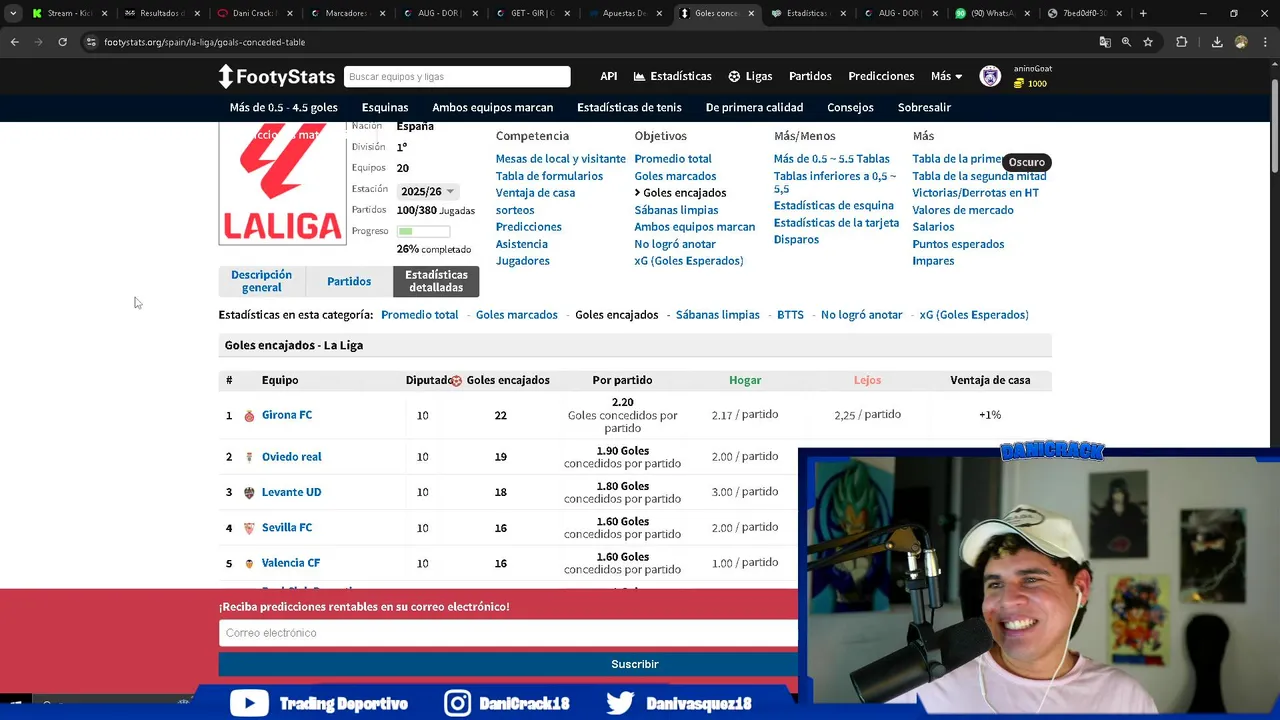The height and width of the screenshot is (720, 1280).
Task: Select the Estadísticas detalladas tab
Action: (436, 281)
